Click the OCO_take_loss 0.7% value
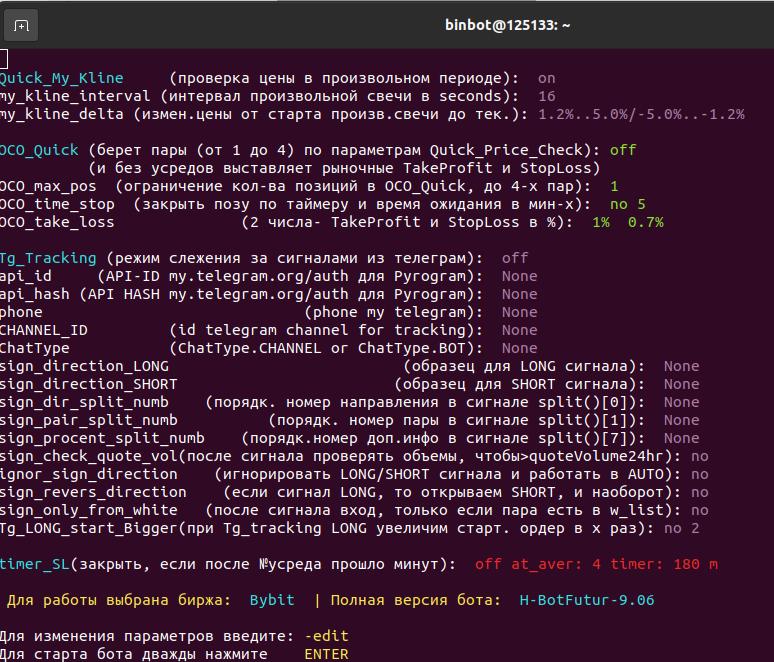Viewport: 774px width, 662px height. click(x=646, y=222)
